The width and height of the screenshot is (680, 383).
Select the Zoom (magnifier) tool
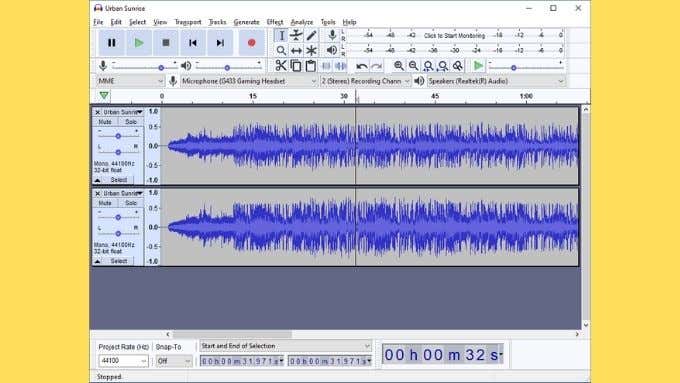281,51
